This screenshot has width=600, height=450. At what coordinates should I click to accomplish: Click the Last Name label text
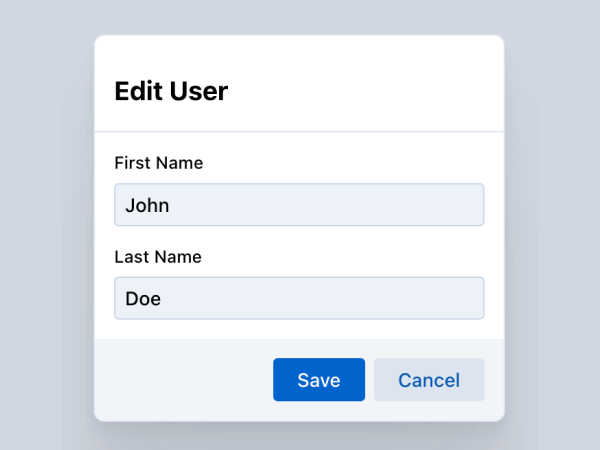tap(158, 257)
